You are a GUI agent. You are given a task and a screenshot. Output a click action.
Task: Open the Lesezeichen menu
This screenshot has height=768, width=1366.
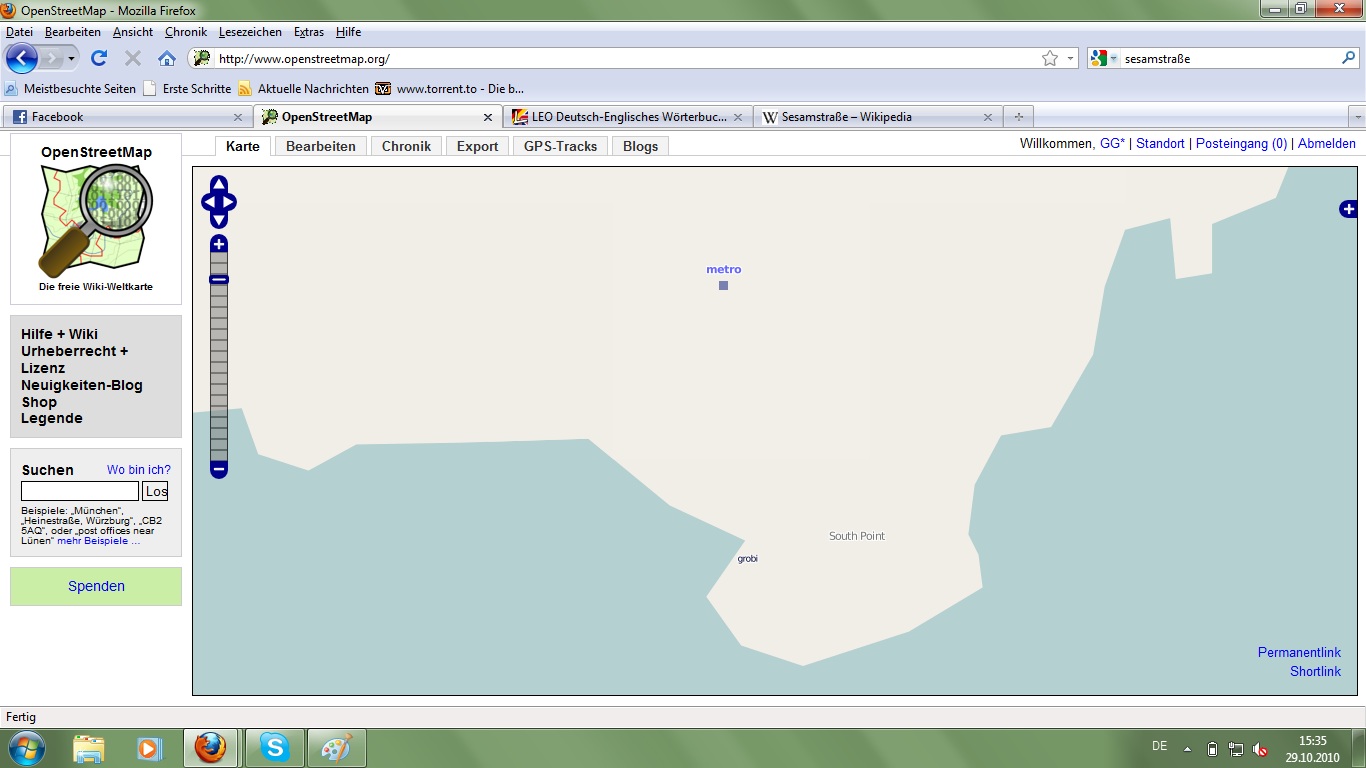coord(251,32)
